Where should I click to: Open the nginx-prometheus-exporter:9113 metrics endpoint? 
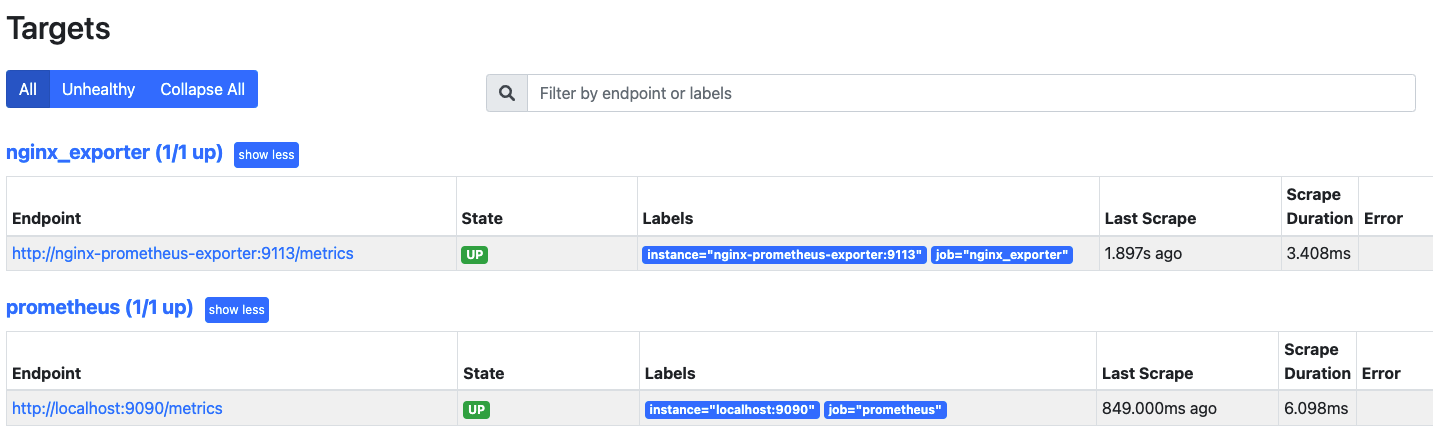[x=183, y=254]
